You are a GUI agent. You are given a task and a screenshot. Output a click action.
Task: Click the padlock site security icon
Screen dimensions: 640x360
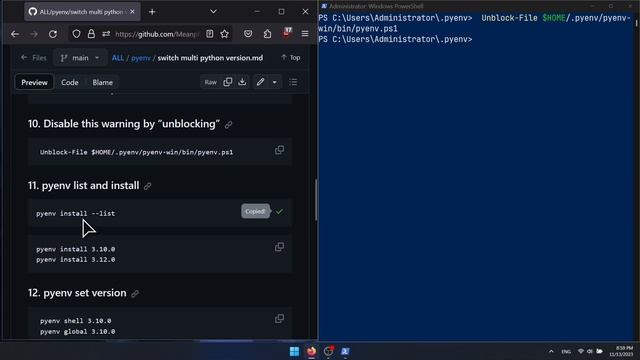tap(91, 34)
